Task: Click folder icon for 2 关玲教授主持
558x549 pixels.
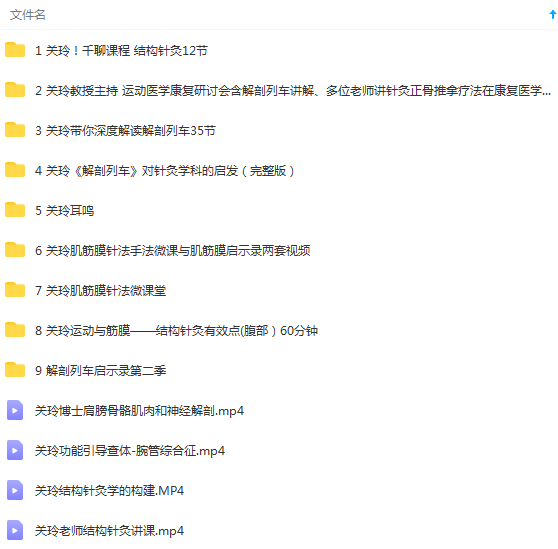Action: pos(15,90)
